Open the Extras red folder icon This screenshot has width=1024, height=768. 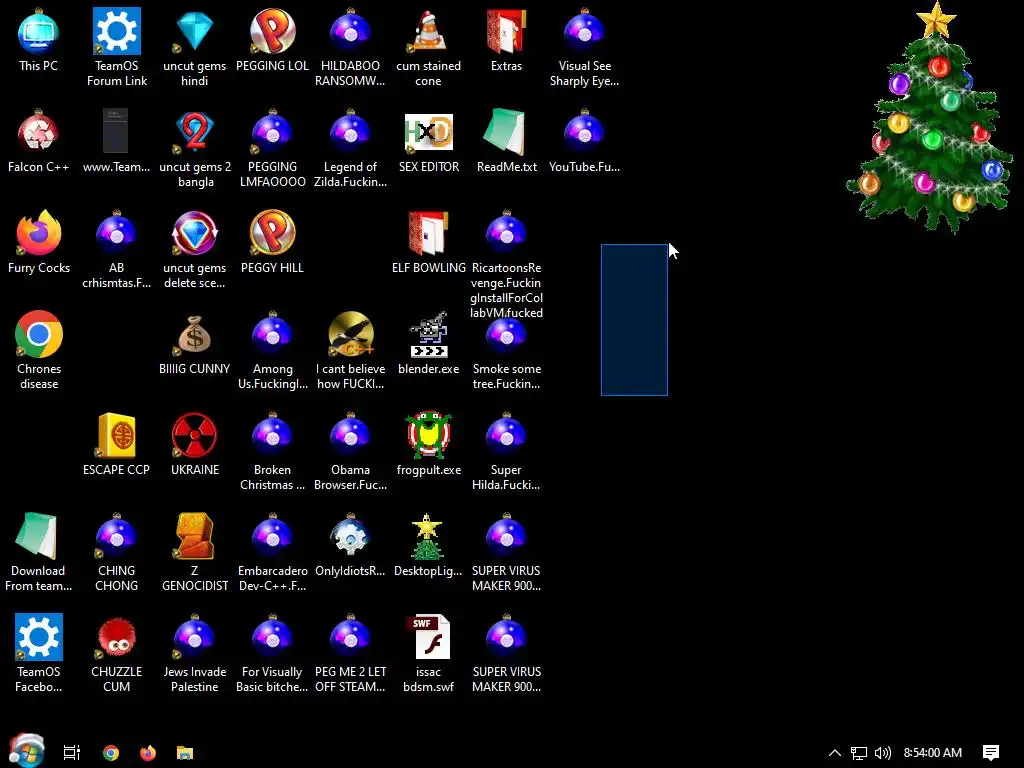click(506, 32)
